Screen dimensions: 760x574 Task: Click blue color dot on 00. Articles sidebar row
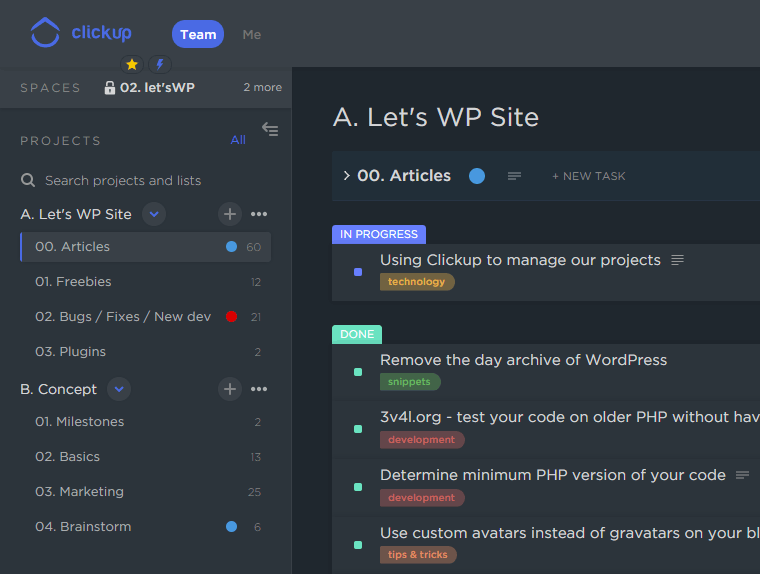point(231,247)
